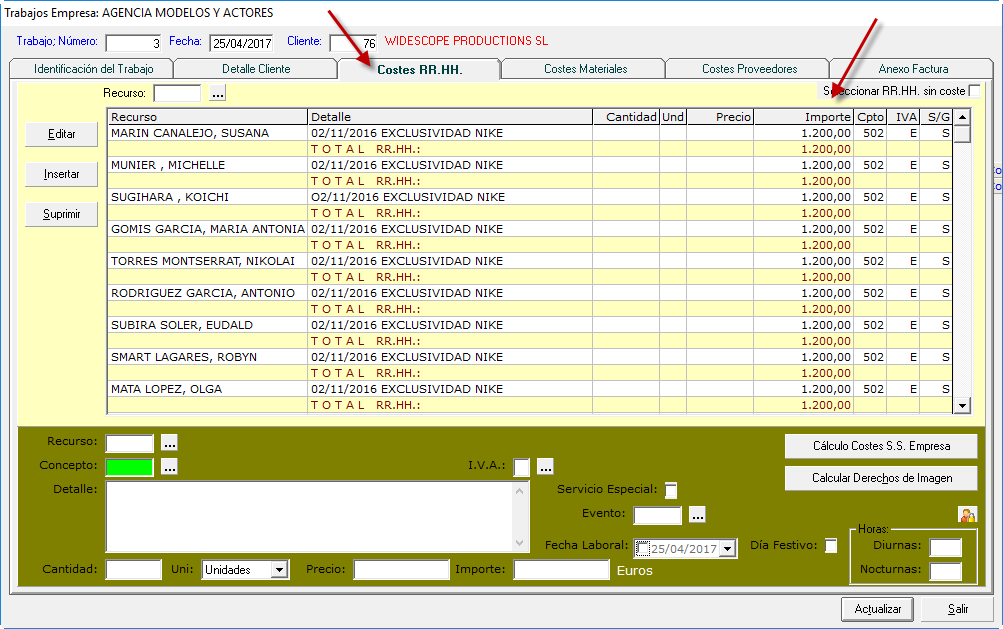Focus the Diurnas hours field
Image resolution: width=1003 pixels, height=629 pixels.
pyautogui.click(x=945, y=547)
